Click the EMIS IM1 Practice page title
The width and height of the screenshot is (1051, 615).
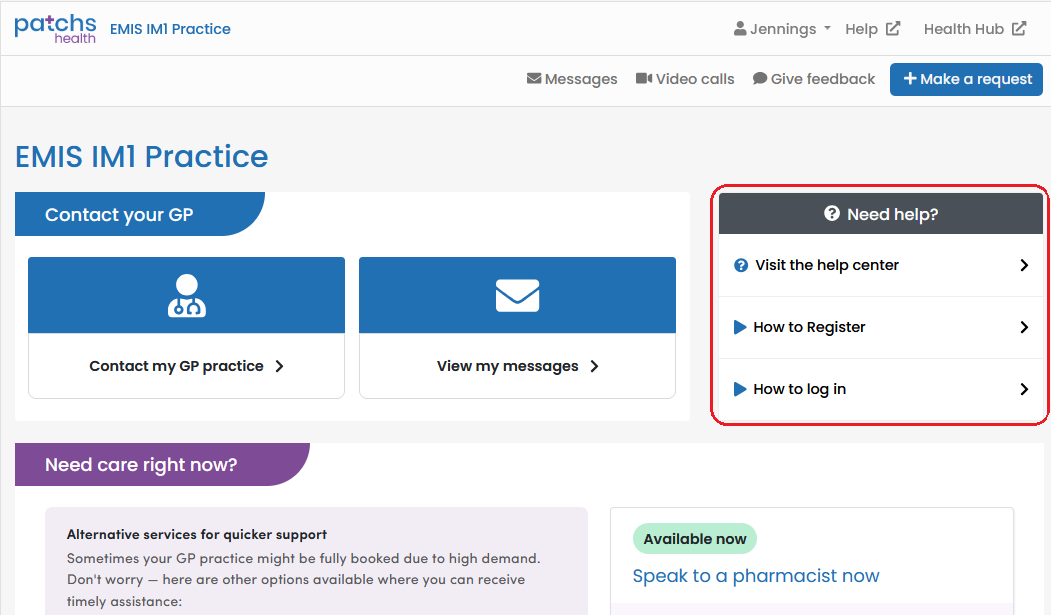point(141,157)
